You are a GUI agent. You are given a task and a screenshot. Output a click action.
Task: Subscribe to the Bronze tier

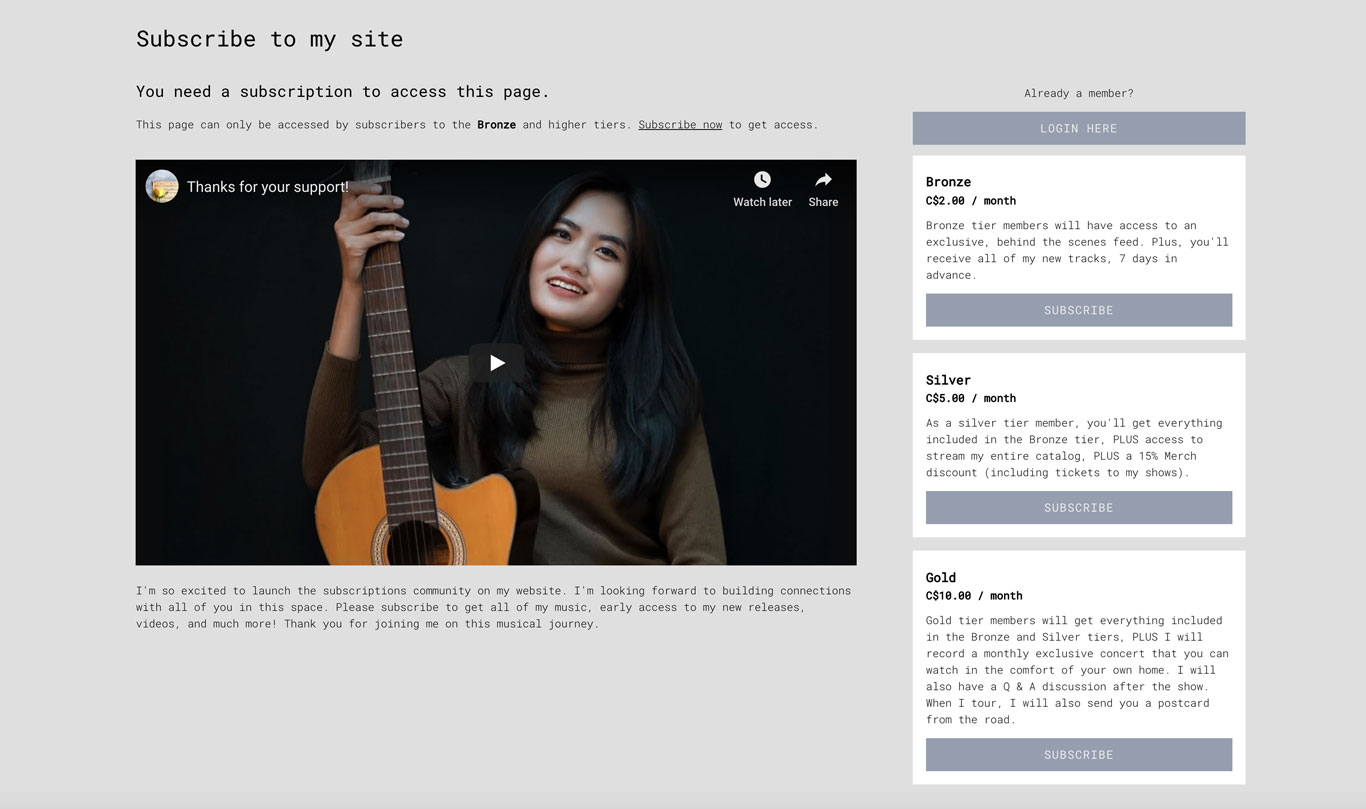1079,310
